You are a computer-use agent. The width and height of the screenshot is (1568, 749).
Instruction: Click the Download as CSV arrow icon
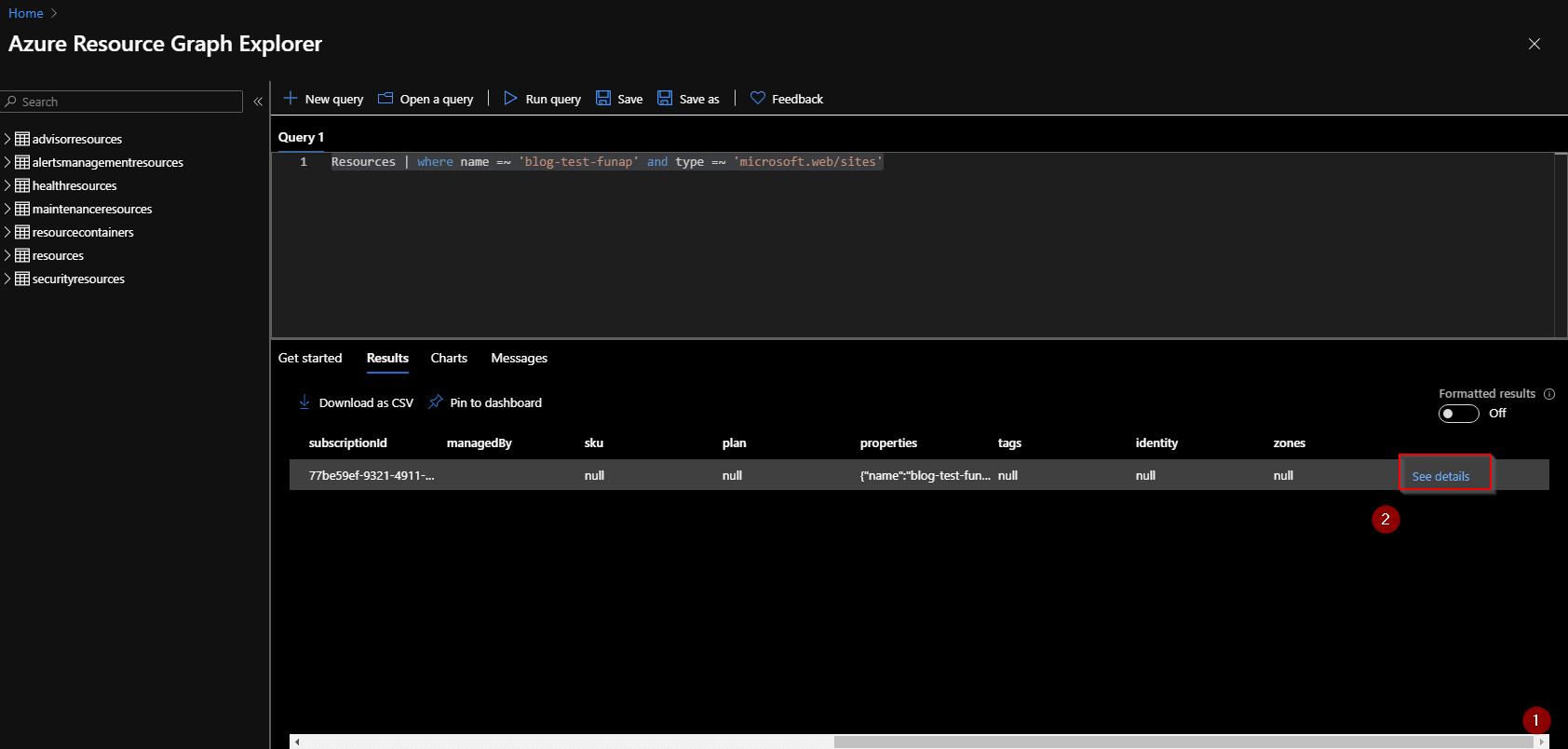point(304,402)
